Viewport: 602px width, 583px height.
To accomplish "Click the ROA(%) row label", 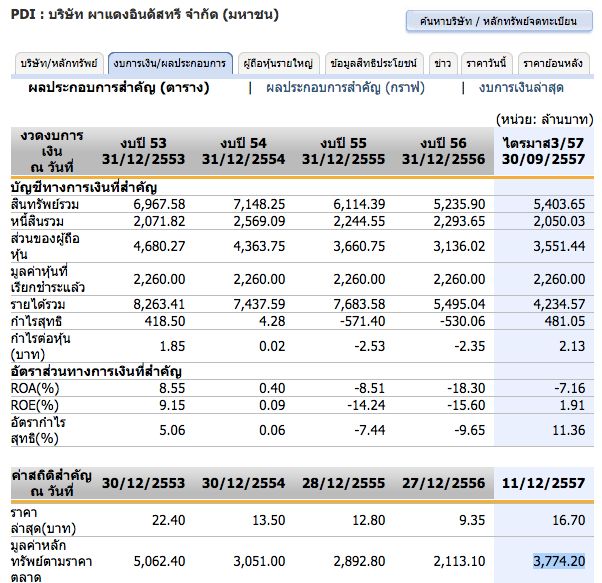I will click(x=35, y=388).
